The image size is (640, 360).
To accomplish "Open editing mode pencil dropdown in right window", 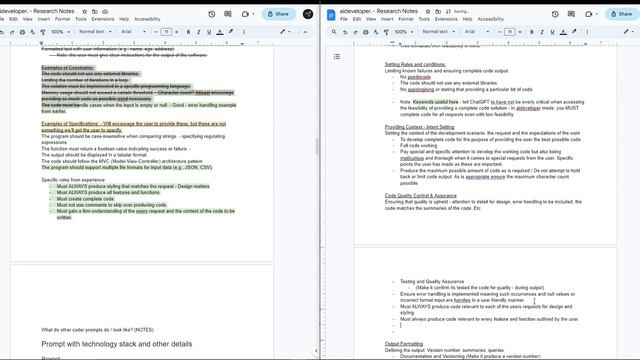I will pyautogui.click(x=629, y=32).
